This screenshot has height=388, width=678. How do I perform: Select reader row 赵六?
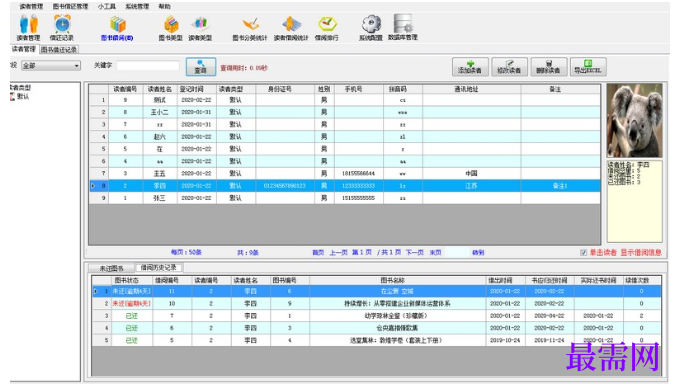tap(345, 137)
